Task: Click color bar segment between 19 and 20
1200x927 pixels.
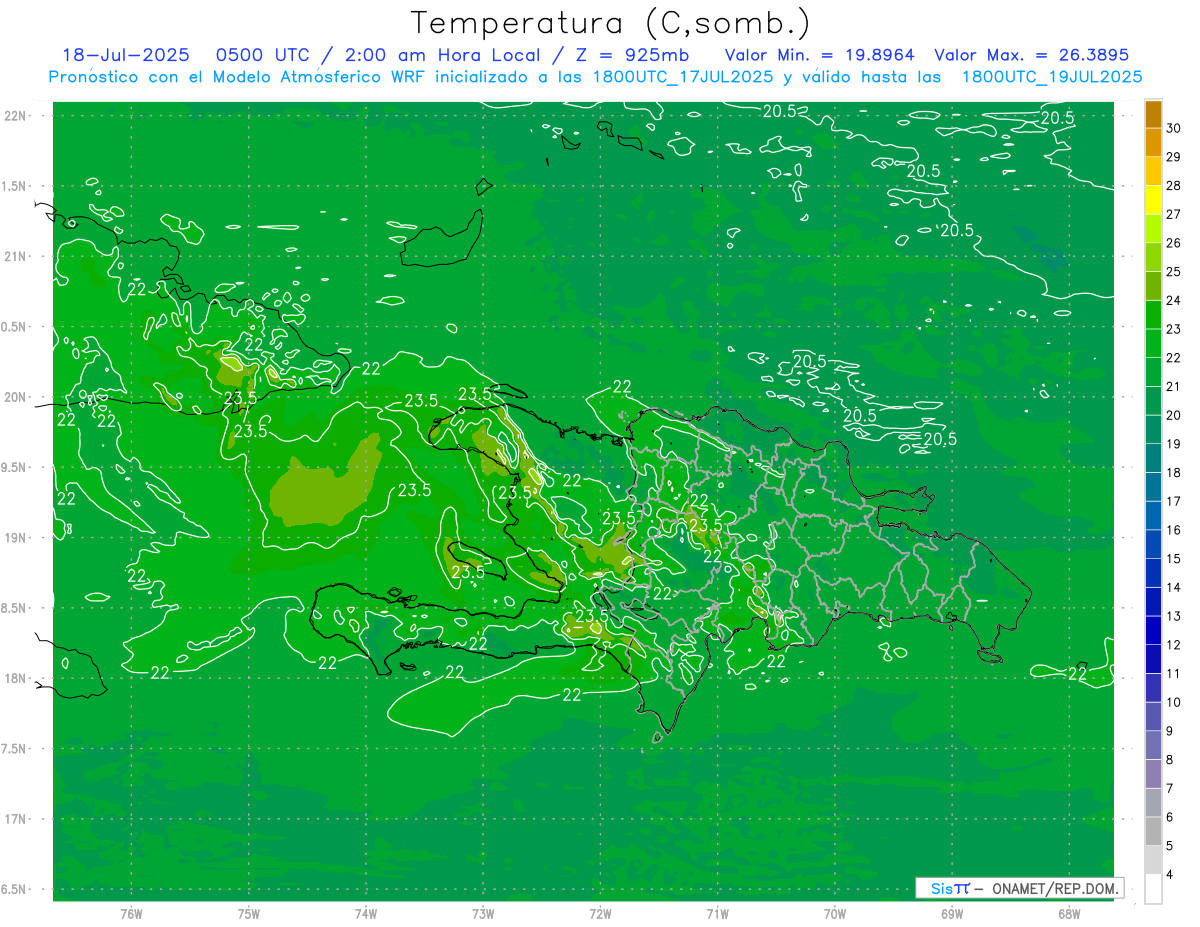Action: pyautogui.click(x=1153, y=429)
